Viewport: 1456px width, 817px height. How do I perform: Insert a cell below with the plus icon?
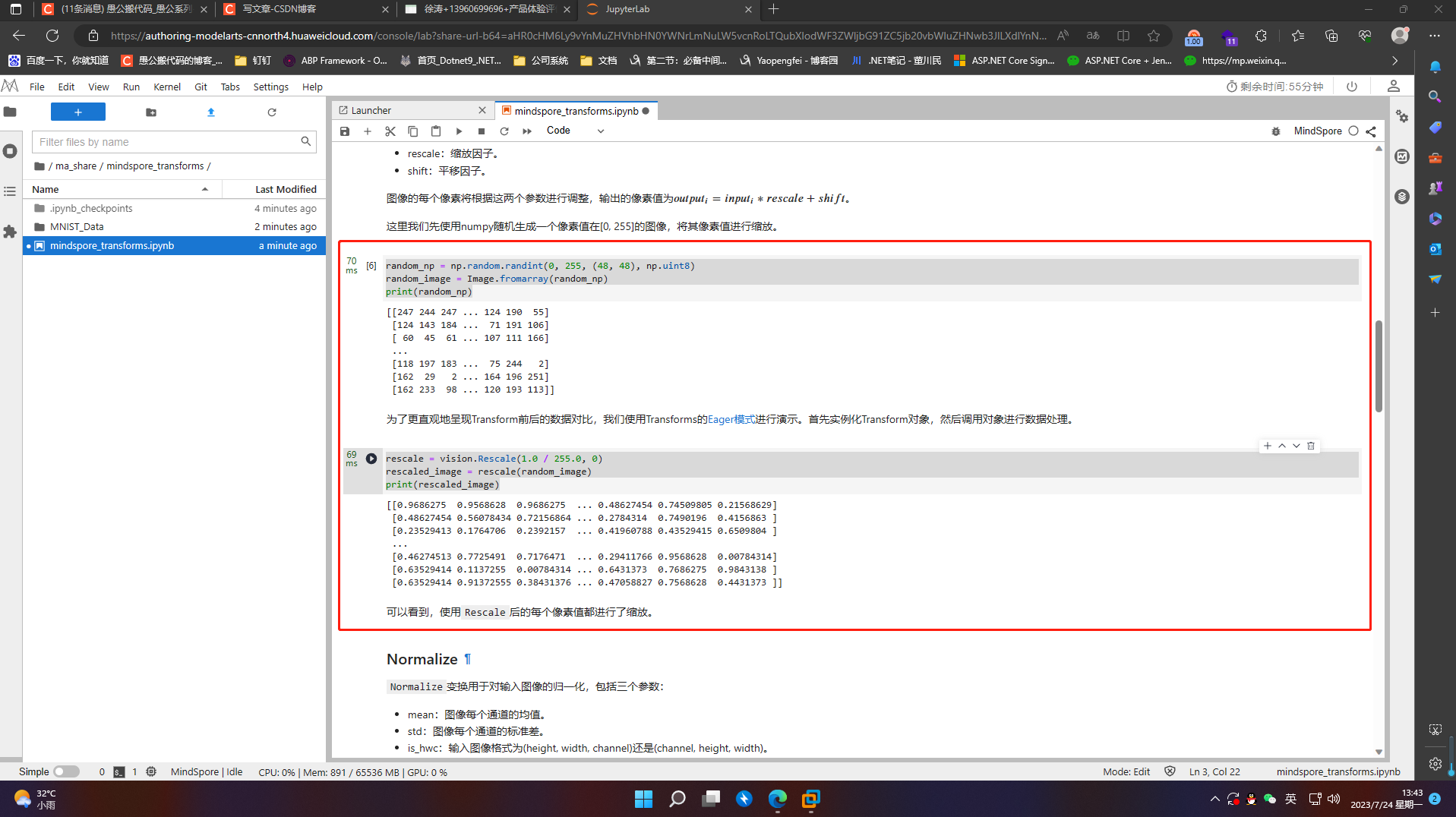368,131
